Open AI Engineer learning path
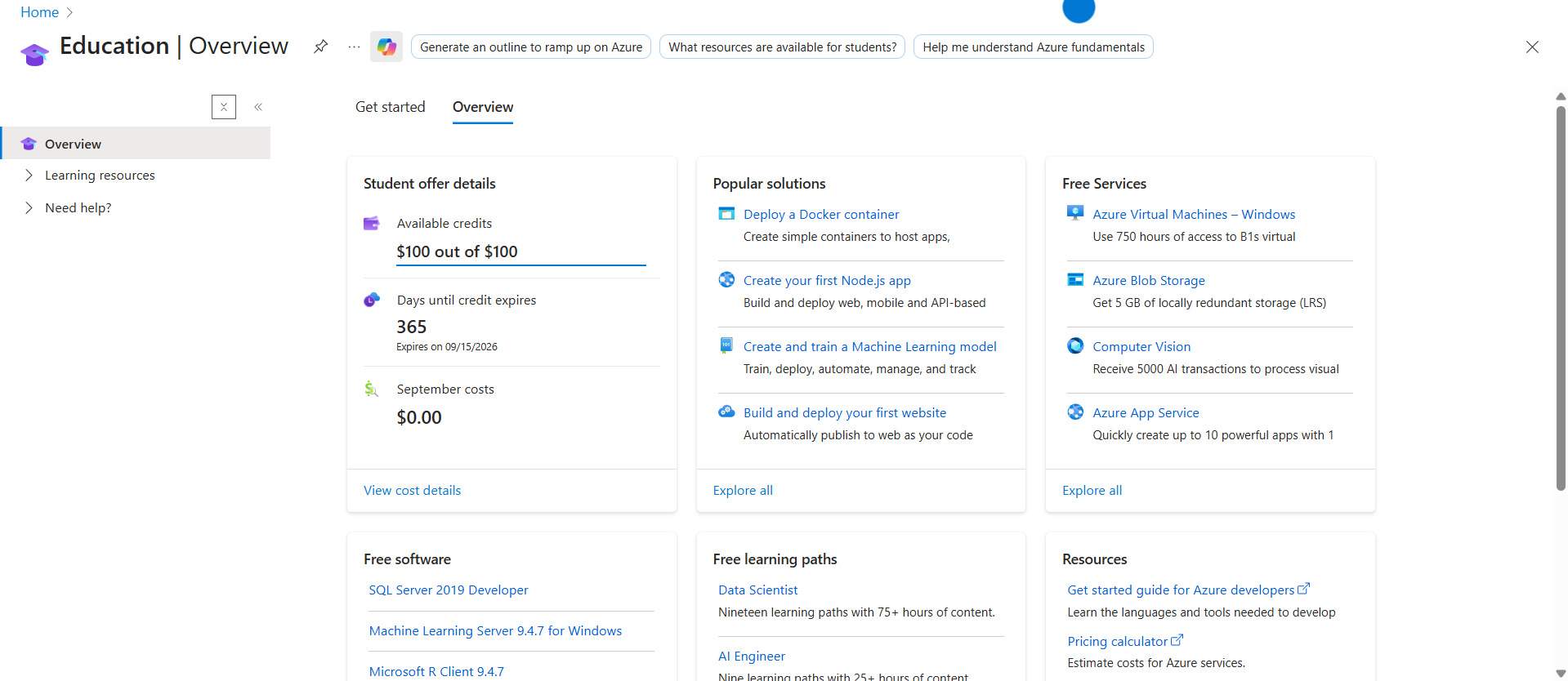 [751, 657]
